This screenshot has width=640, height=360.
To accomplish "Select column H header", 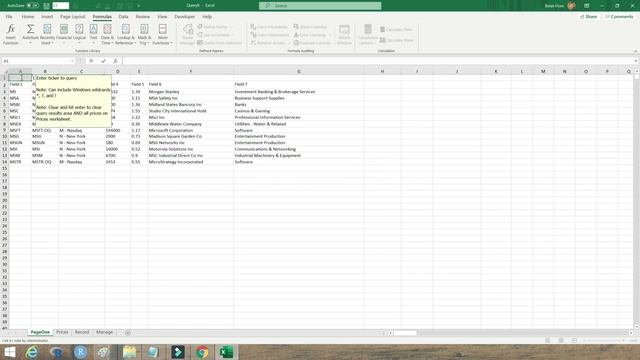I will pos(382,71).
